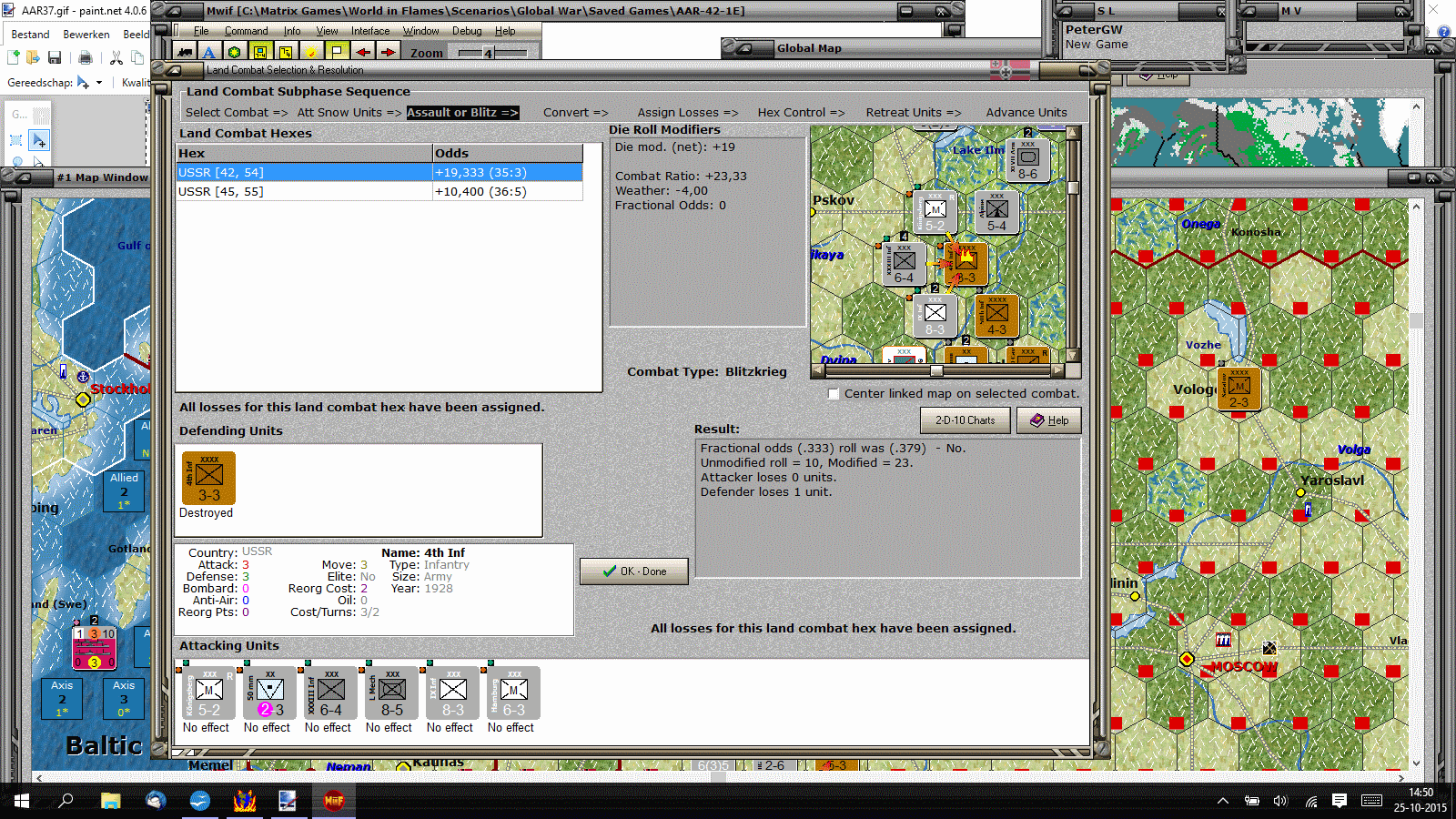
Task: Click the Advance Units subphase step
Action: [1026, 113]
